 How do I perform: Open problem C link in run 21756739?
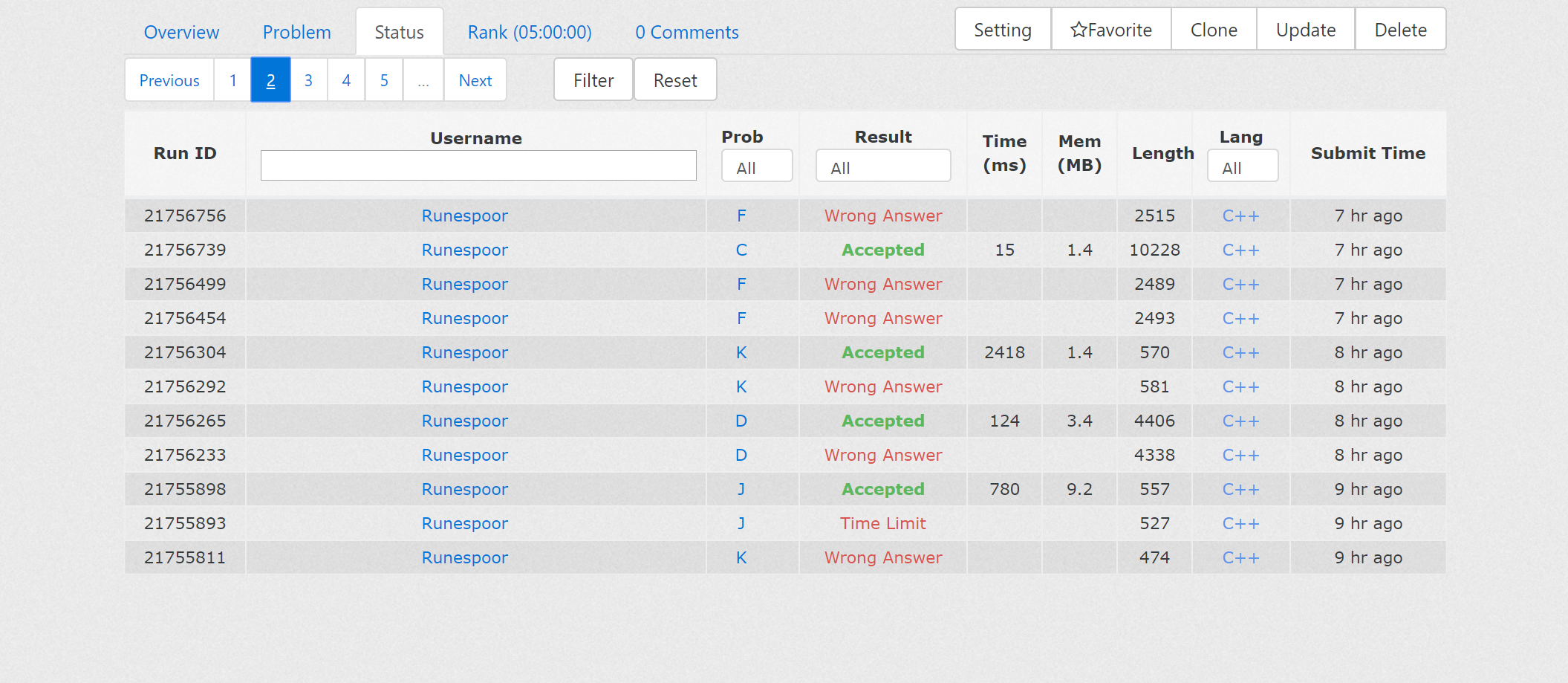tap(741, 250)
